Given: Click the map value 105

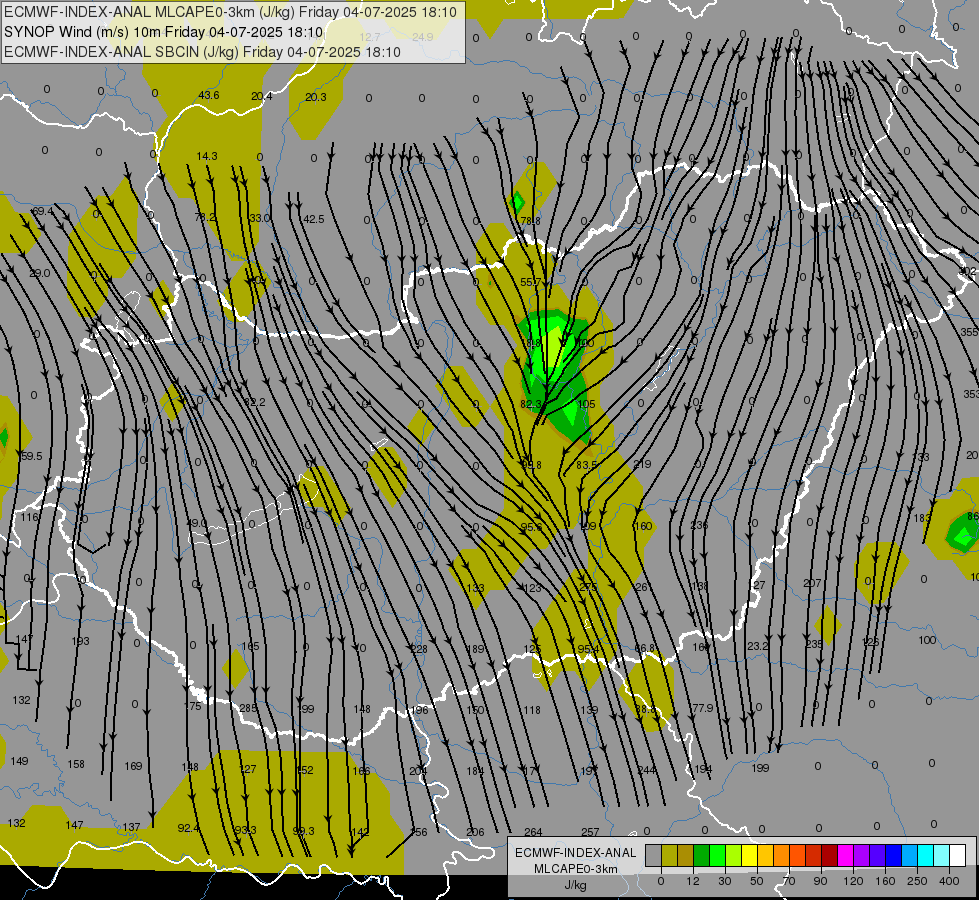Looking at the screenshot, I should point(586,404).
